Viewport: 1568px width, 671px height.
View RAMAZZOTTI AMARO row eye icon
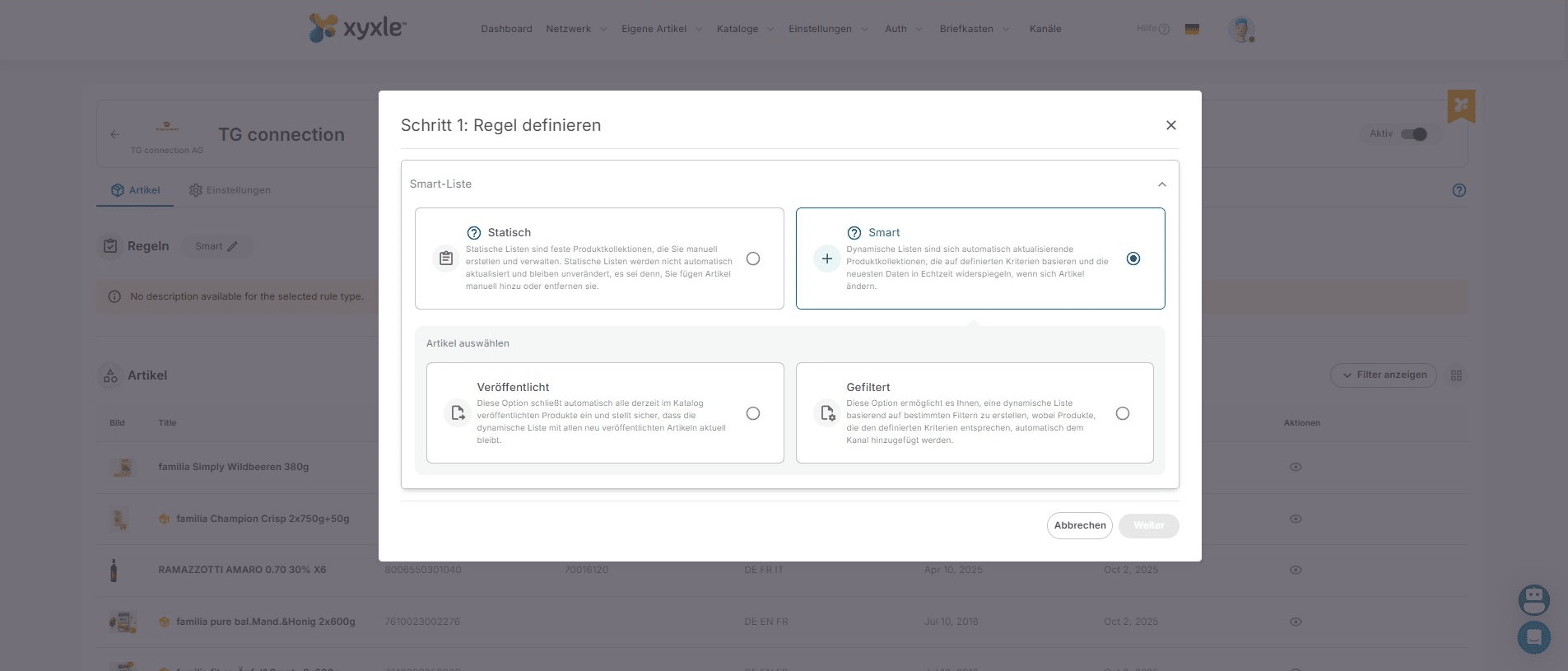click(x=1296, y=570)
